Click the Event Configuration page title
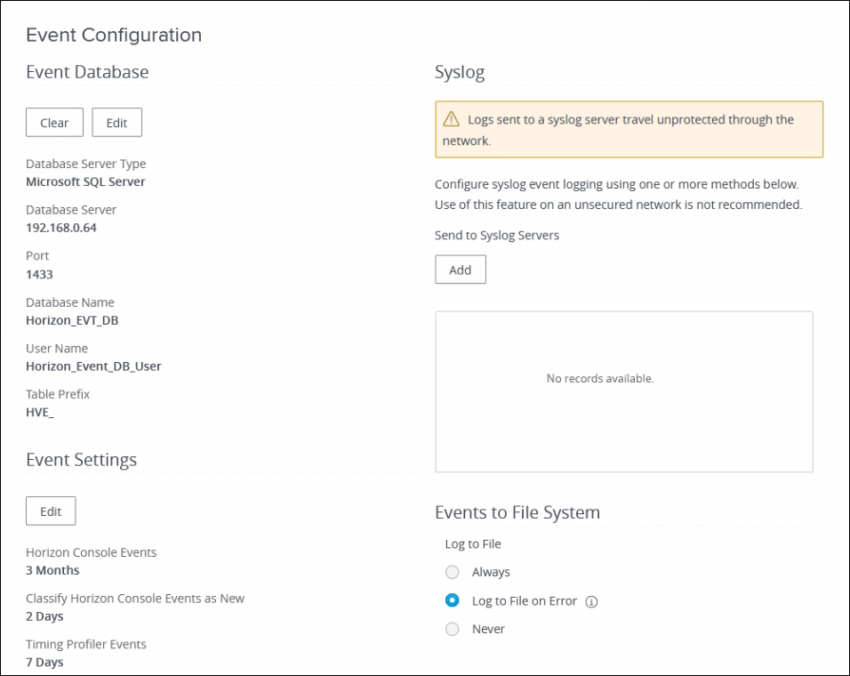Screen dimensions: 850x676 [x=113, y=35]
